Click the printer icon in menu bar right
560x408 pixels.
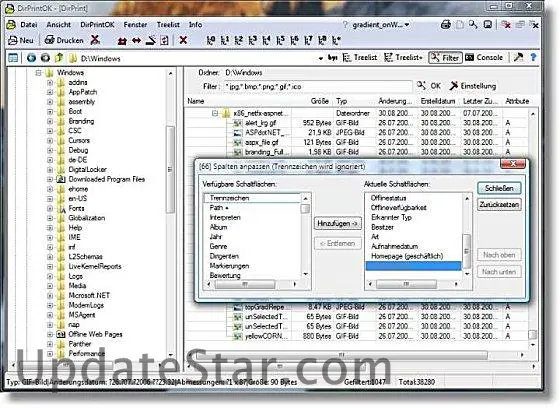click(446, 25)
